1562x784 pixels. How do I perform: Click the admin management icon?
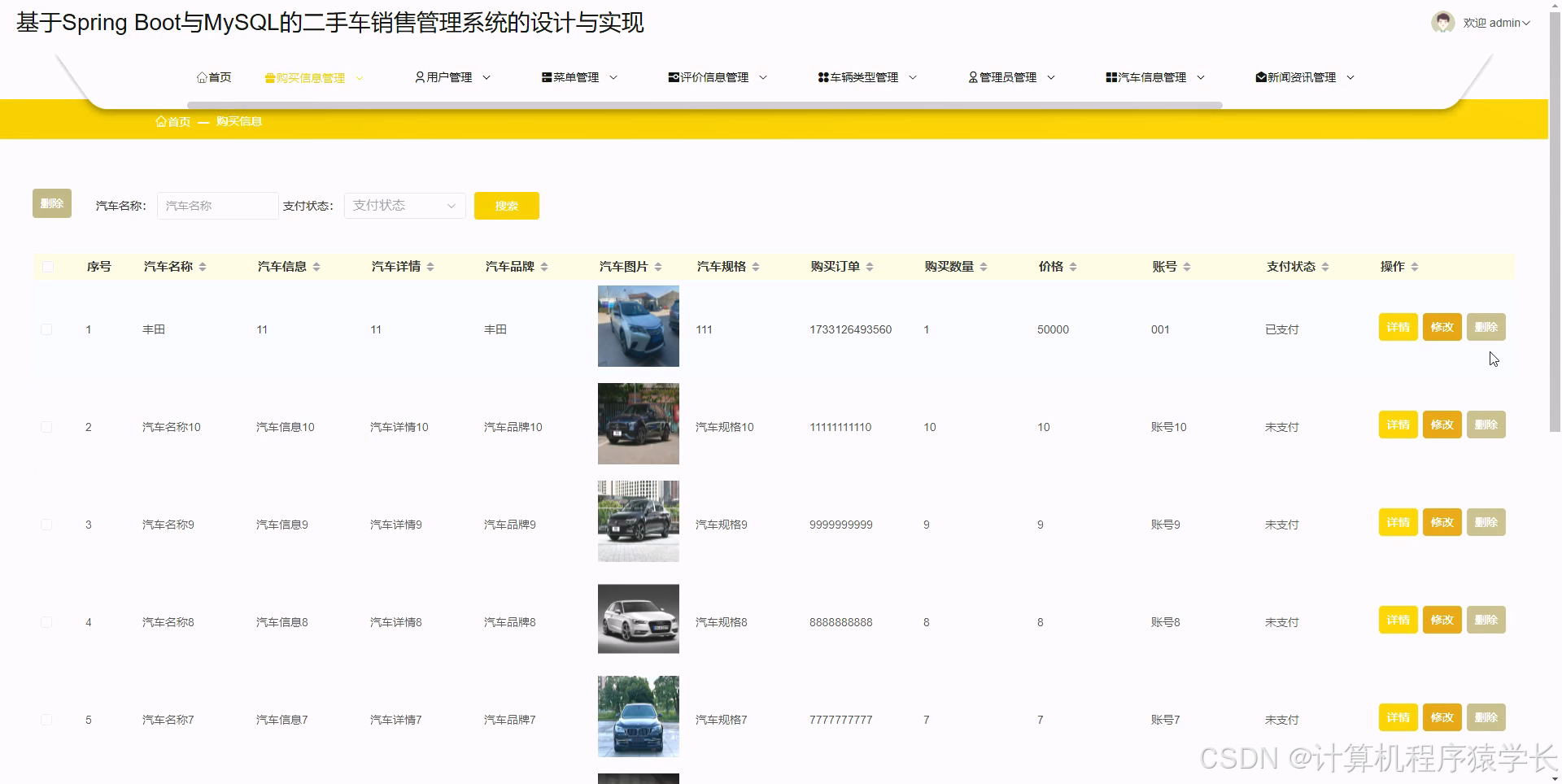[973, 77]
